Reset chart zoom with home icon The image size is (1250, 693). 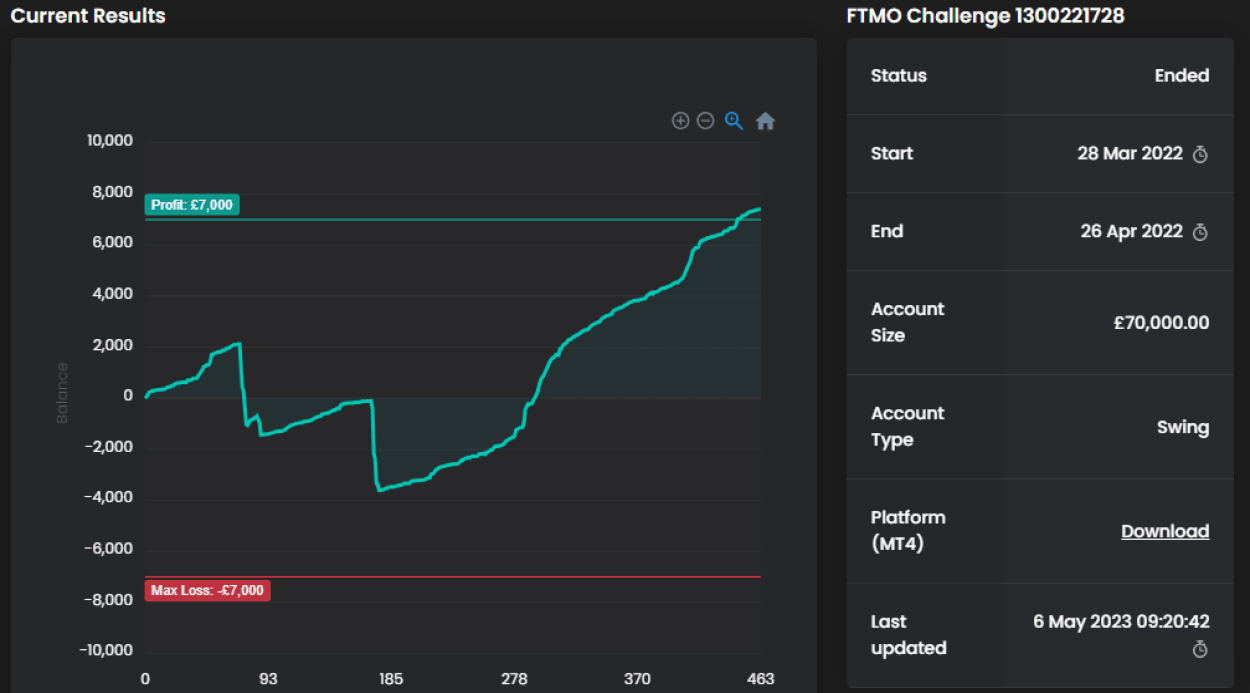[765, 121]
